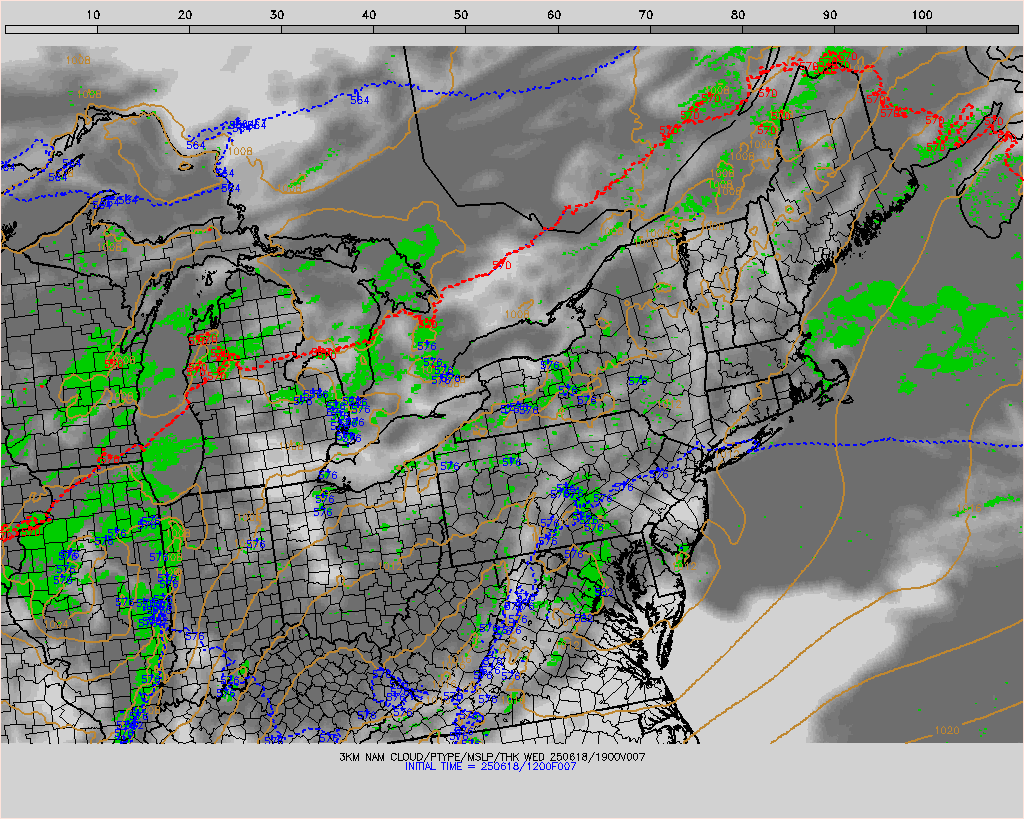
Task: Pick the gray swatch between 20 and 30
Action: (x=236, y=29)
